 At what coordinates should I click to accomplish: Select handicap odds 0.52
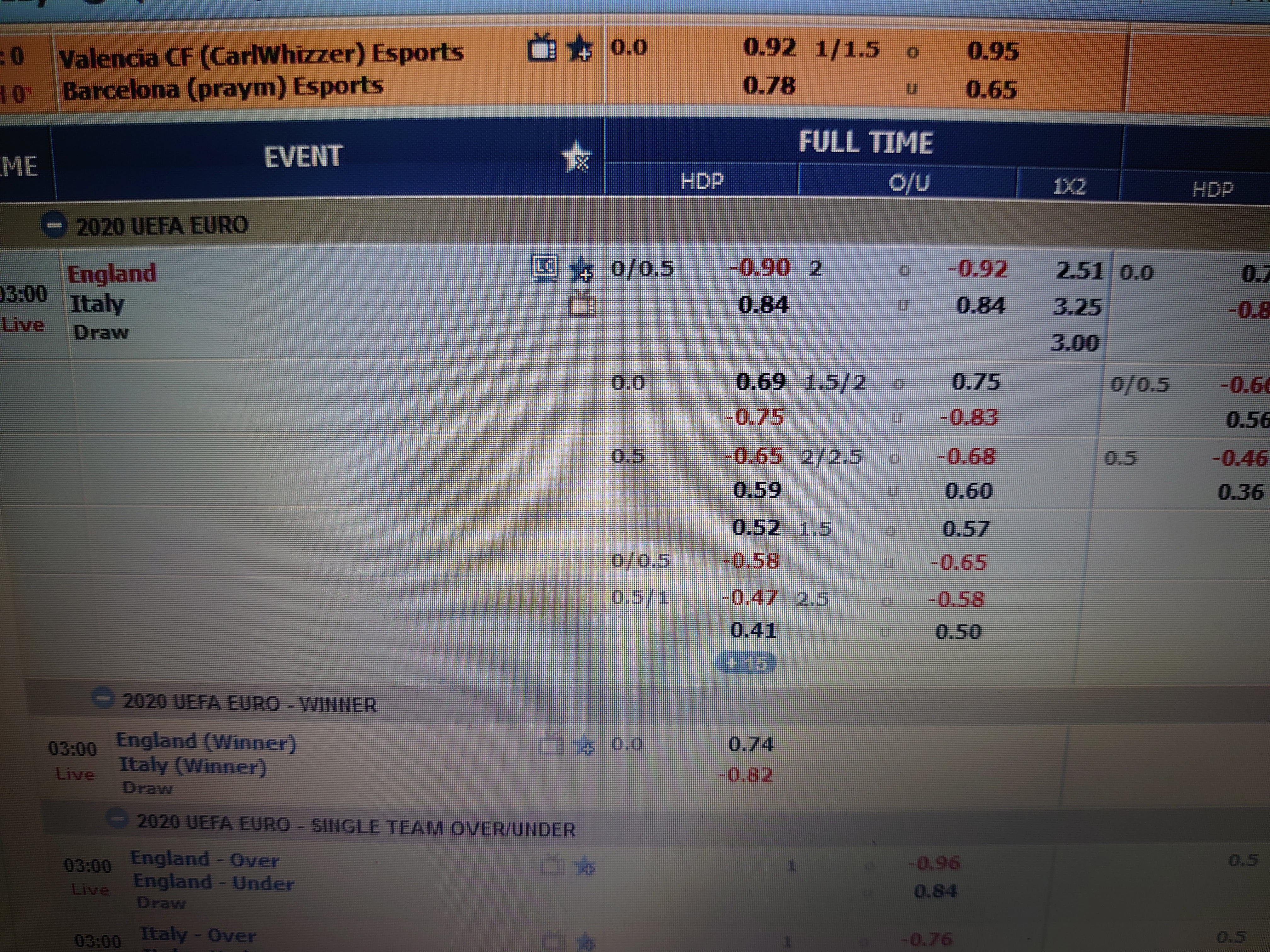(x=756, y=527)
